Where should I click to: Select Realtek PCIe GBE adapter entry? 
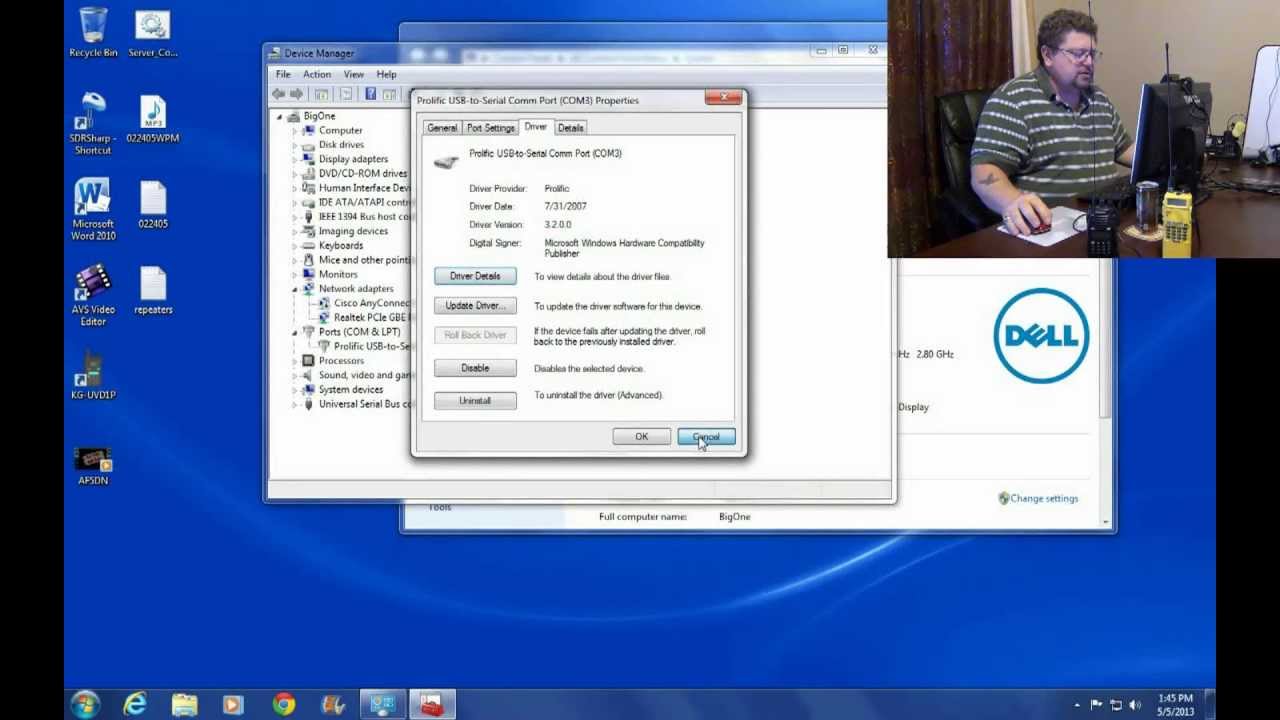371,318
